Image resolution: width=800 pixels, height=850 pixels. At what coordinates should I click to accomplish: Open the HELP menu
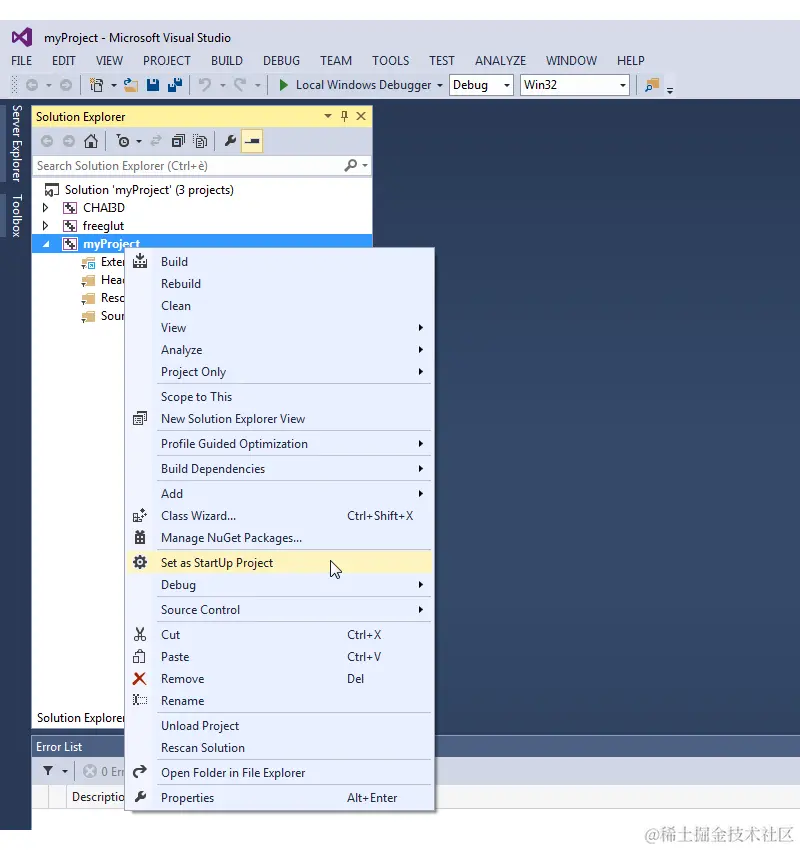631,61
